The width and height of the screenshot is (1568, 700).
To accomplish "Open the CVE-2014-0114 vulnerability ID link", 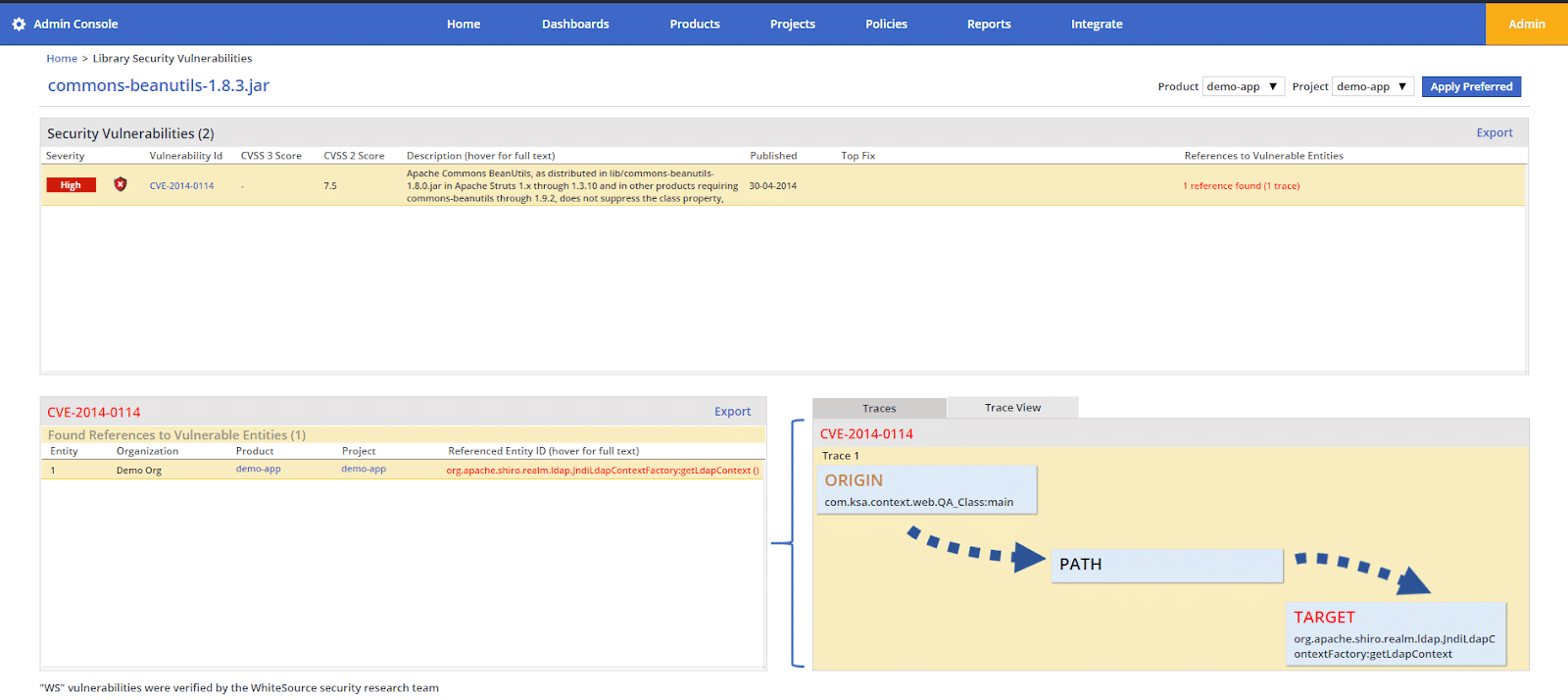I will 181,185.
